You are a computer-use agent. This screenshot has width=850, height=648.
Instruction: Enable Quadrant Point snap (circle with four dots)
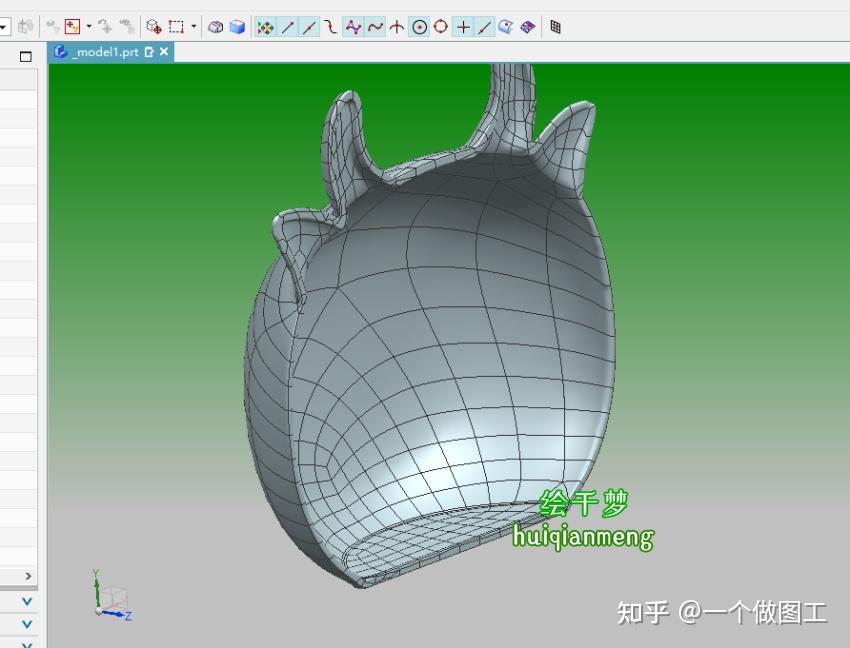(x=441, y=27)
